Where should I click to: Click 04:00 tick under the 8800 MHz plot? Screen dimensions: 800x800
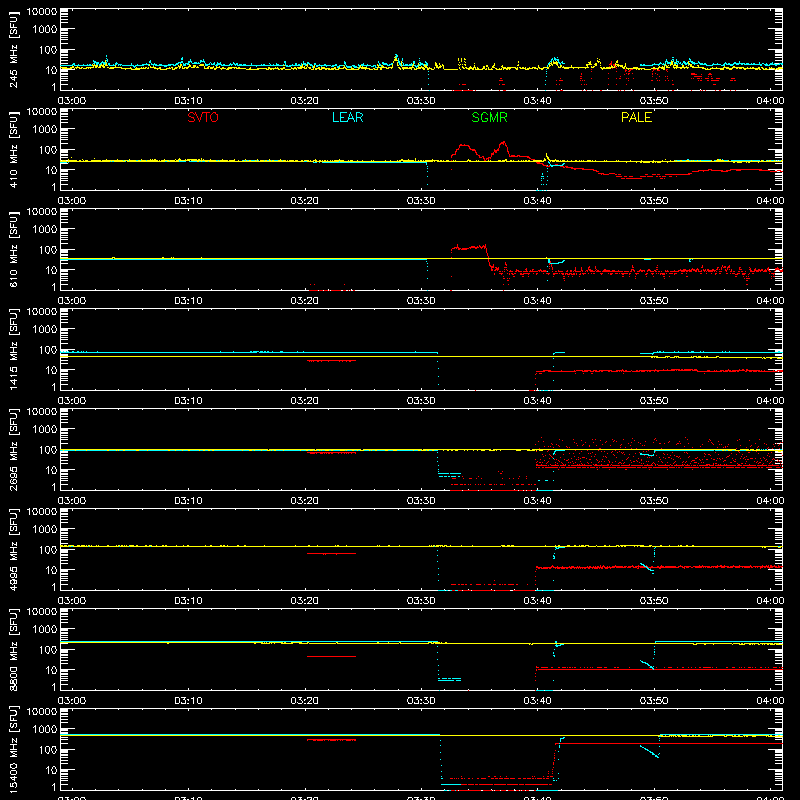(770, 701)
